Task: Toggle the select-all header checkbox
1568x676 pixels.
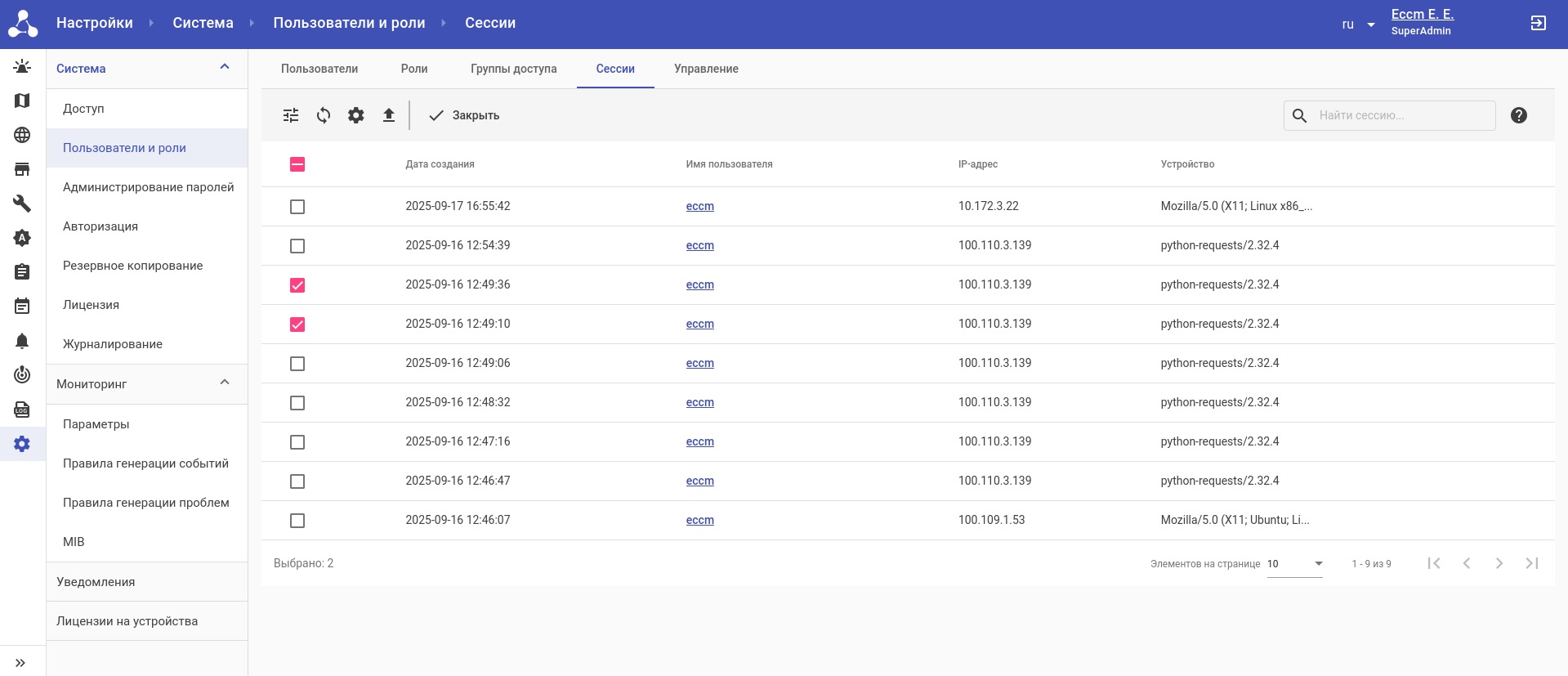Action: click(x=297, y=164)
